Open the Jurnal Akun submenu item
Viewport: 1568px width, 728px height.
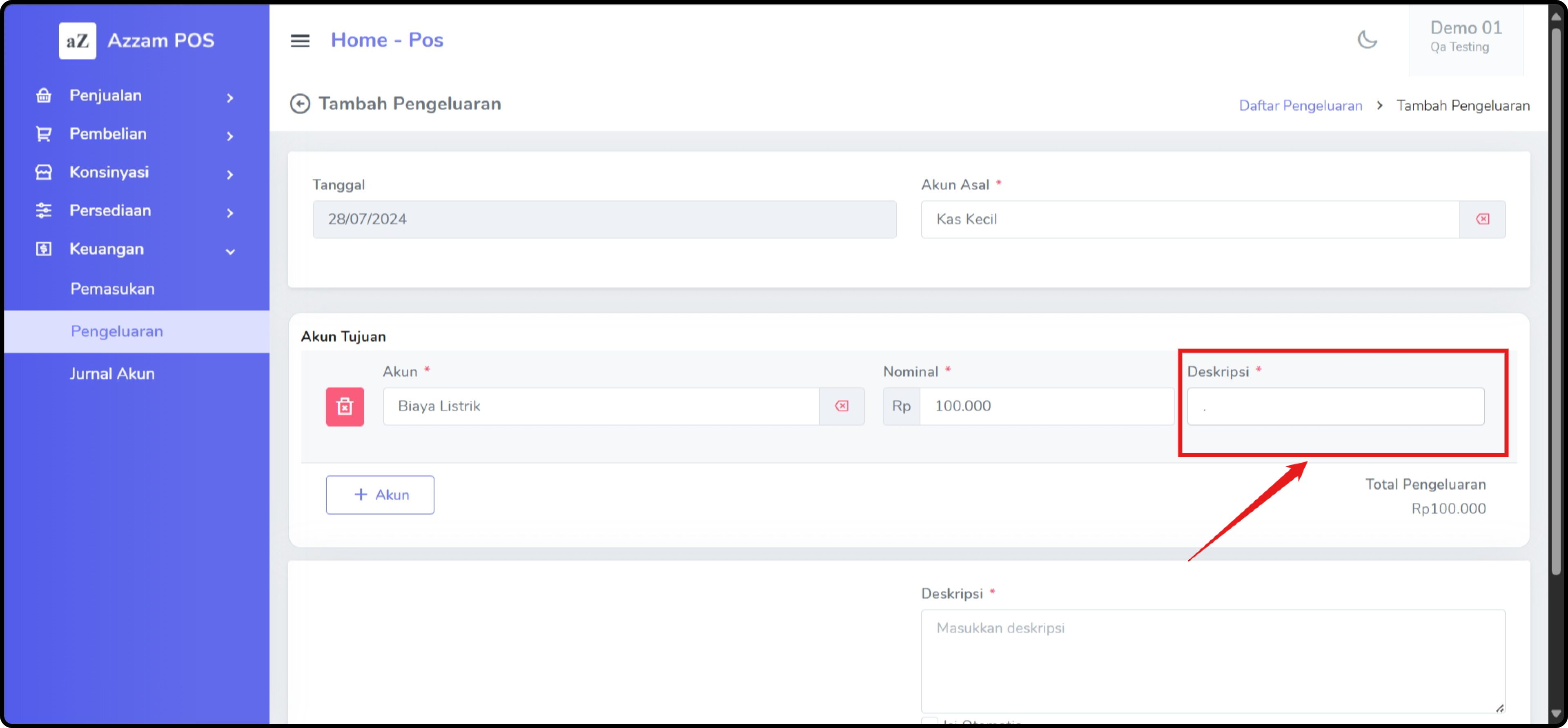point(113,373)
